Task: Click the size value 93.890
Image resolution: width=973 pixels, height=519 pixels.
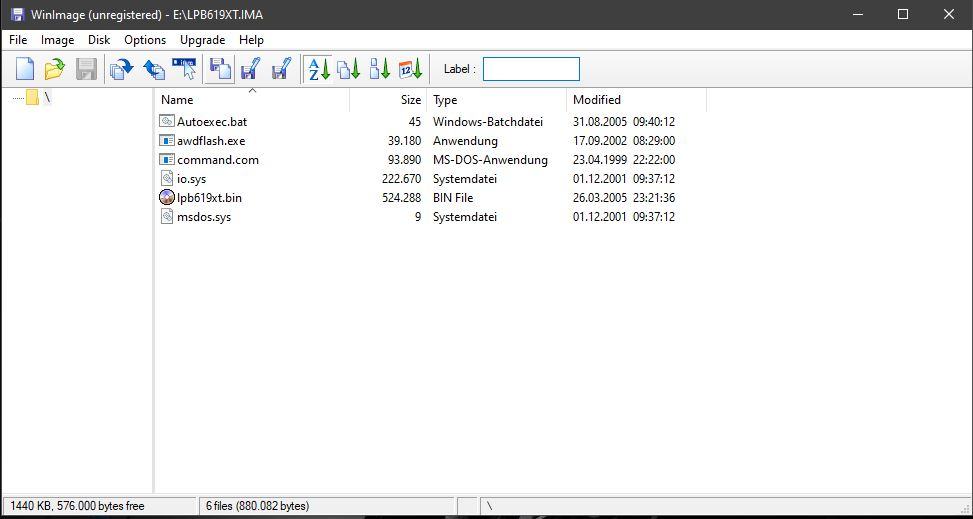Action: click(405, 160)
